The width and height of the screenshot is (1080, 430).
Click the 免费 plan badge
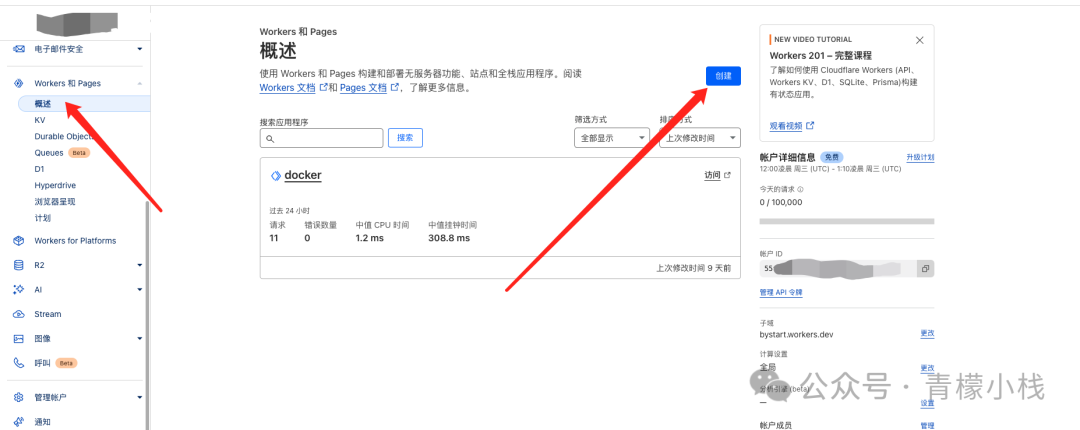pos(831,157)
